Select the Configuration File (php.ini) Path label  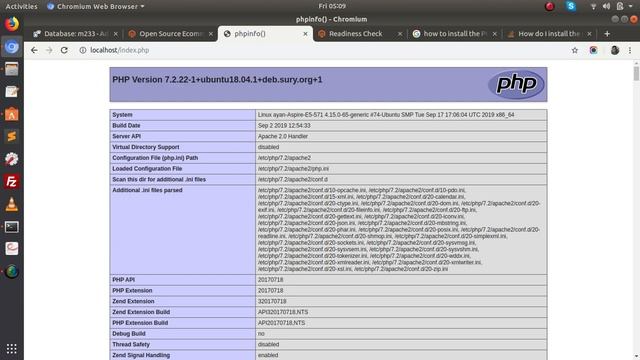[x=155, y=158]
